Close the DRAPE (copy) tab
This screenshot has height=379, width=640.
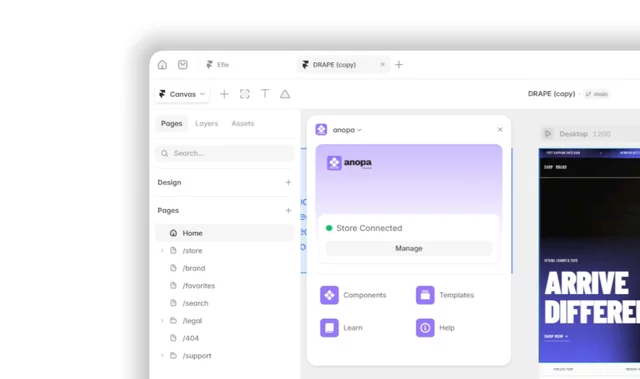click(x=382, y=64)
